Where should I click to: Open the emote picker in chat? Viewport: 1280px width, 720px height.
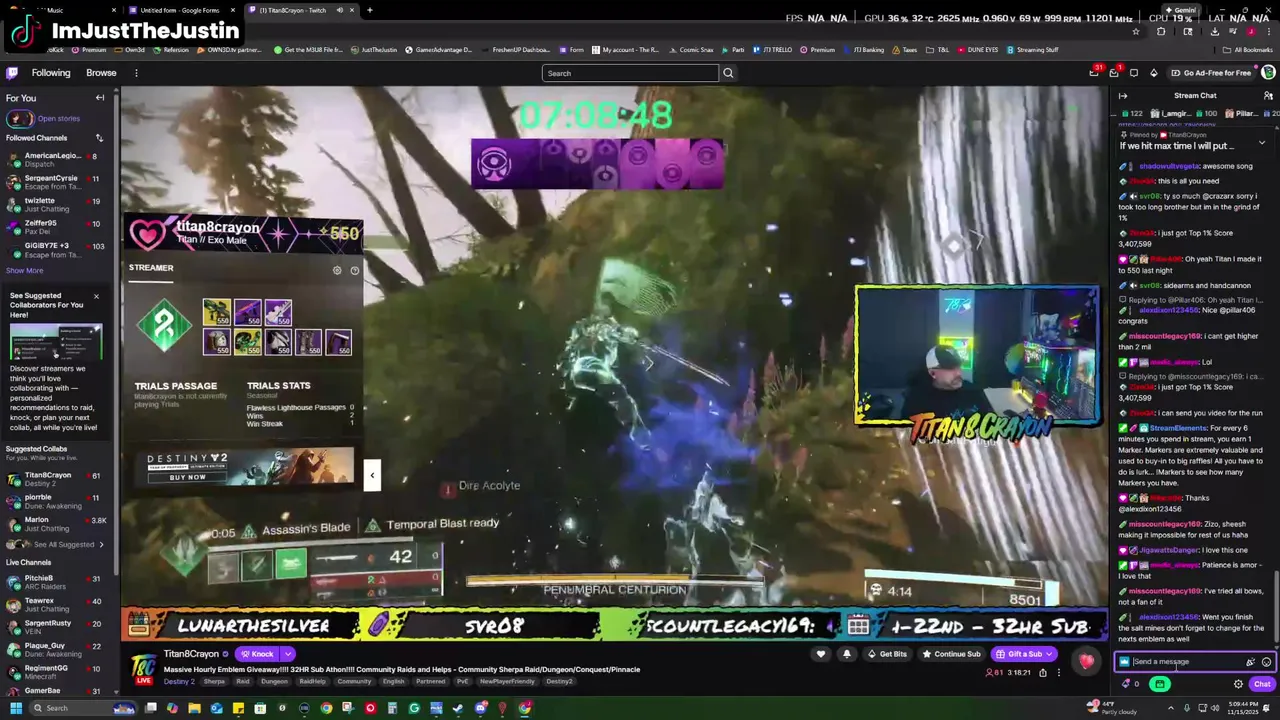(x=1266, y=662)
